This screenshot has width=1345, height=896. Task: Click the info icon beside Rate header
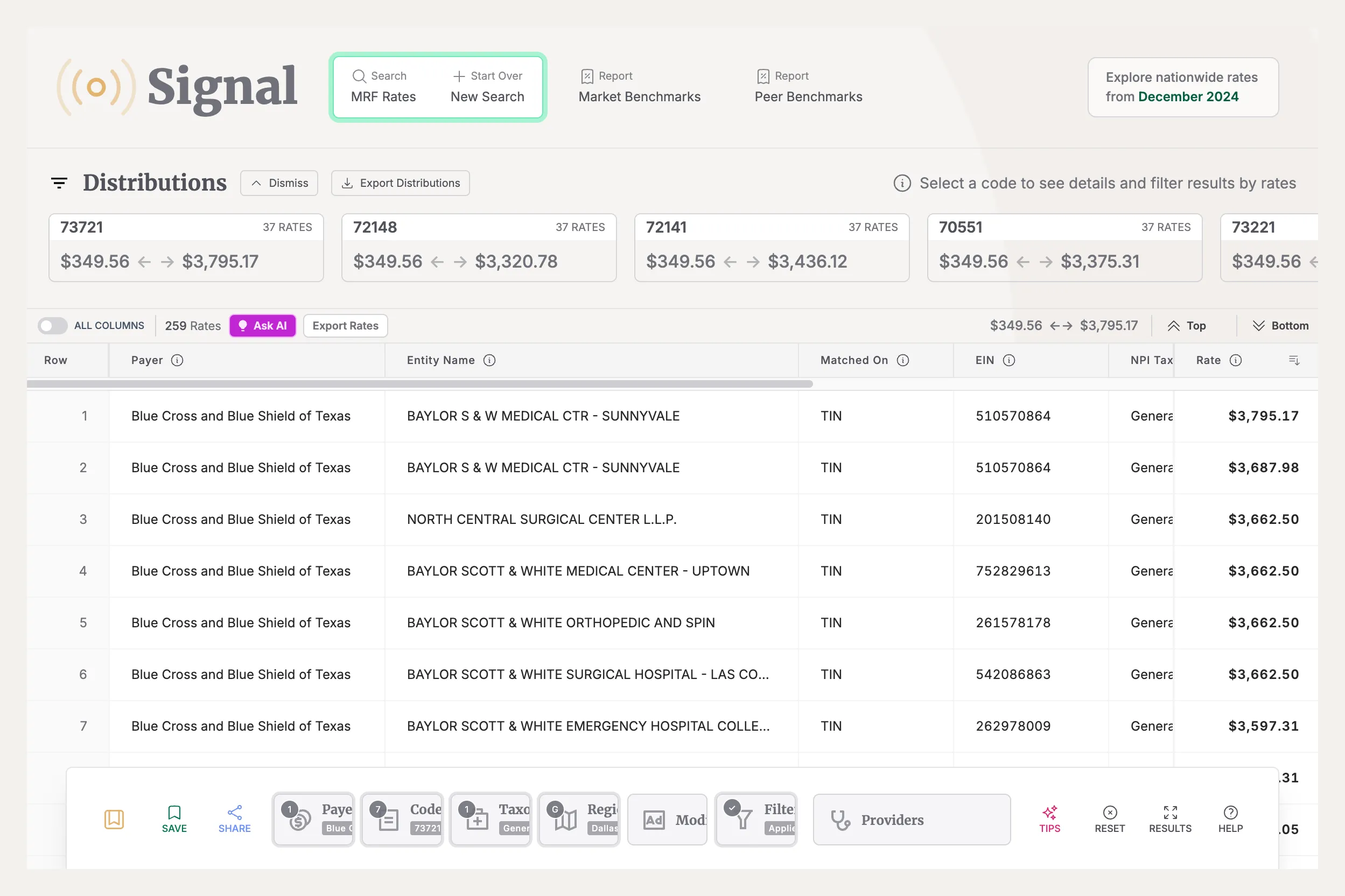(x=1235, y=360)
